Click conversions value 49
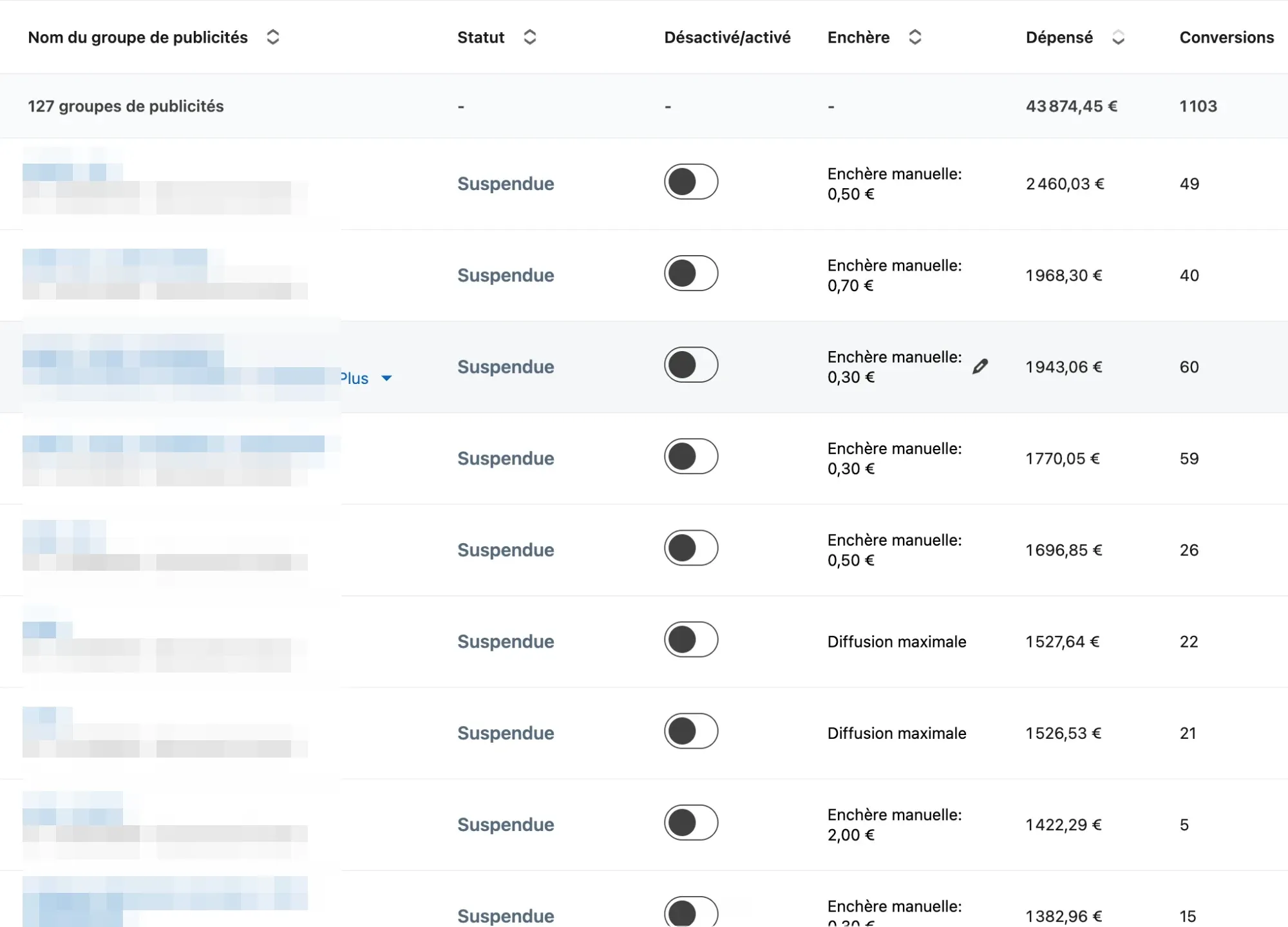 [1189, 184]
